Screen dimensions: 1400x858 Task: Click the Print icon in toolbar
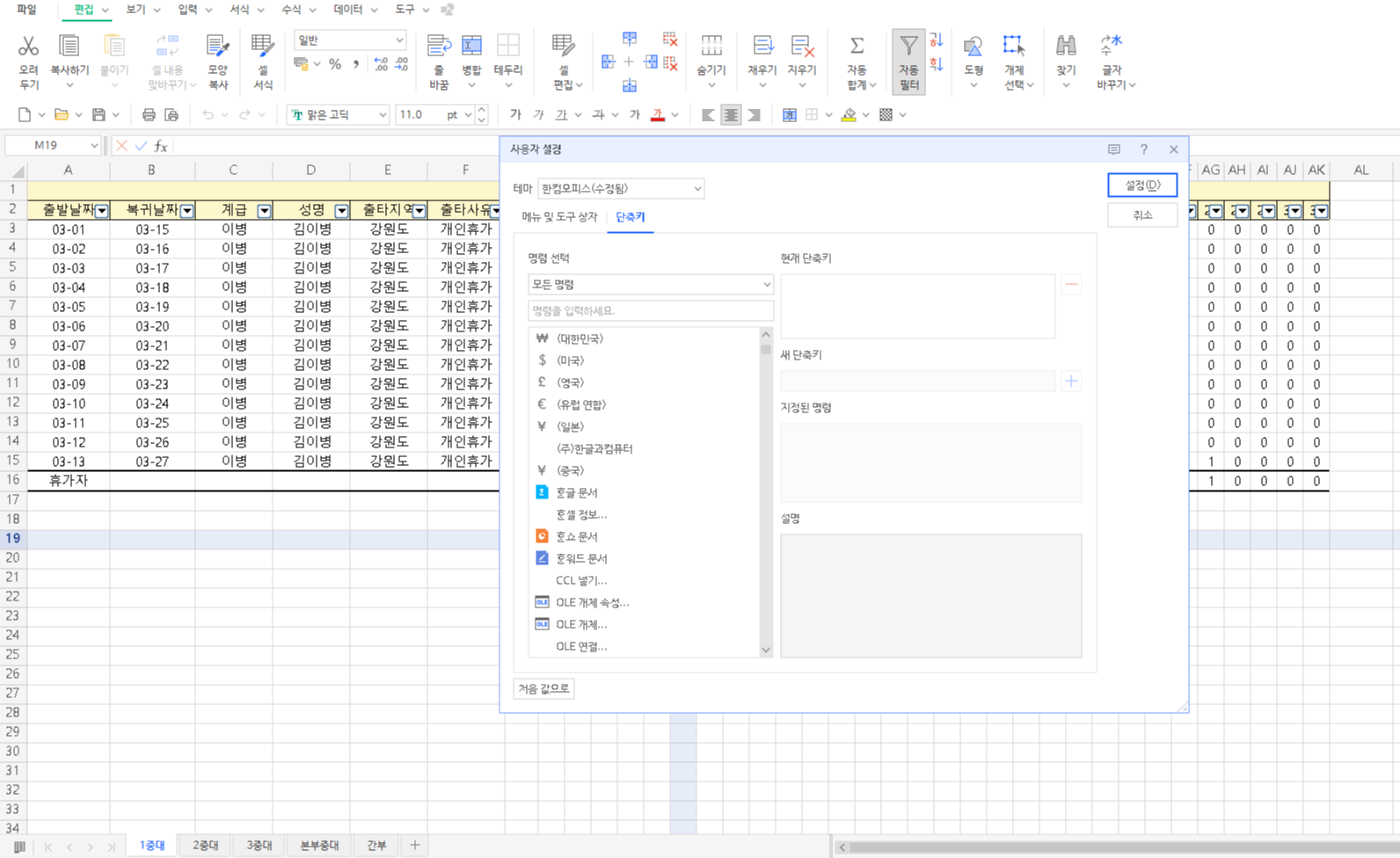click(149, 114)
